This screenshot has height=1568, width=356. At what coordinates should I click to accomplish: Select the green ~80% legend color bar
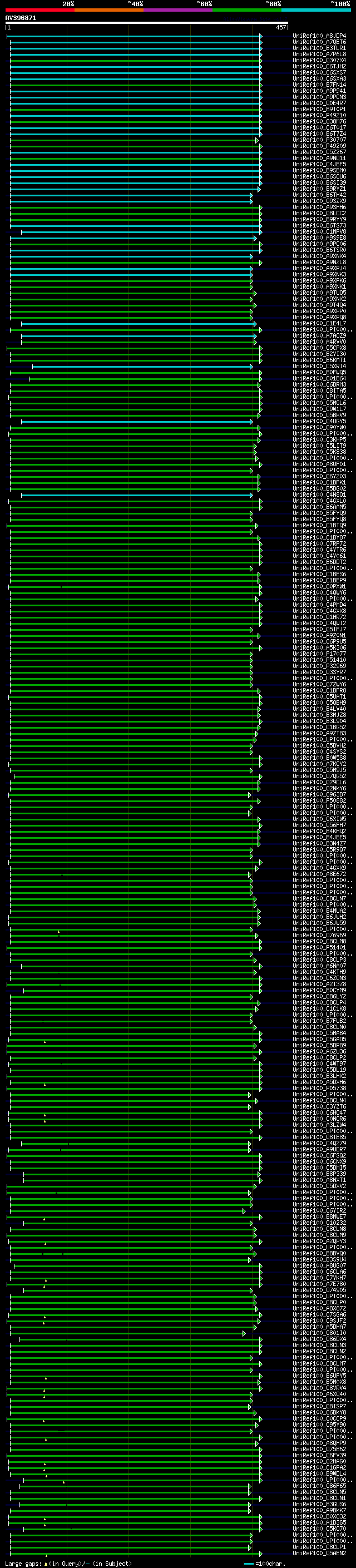click(247, 10)
